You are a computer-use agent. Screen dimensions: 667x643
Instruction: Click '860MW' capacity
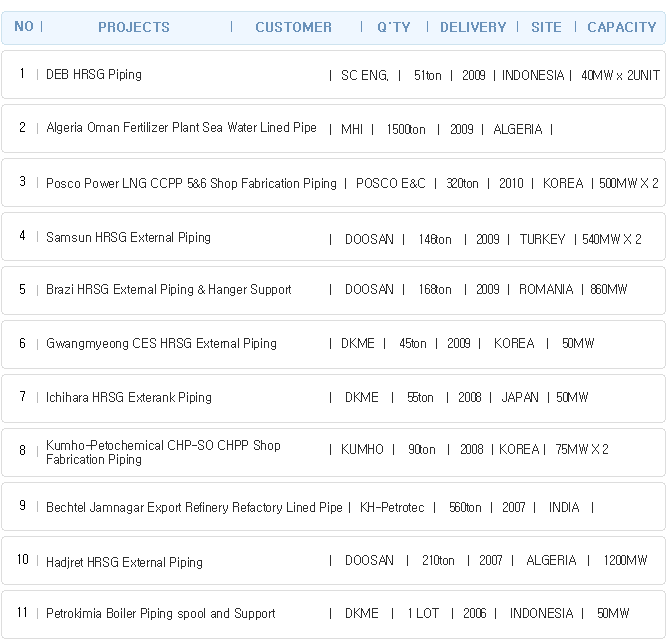pos(608,290)
